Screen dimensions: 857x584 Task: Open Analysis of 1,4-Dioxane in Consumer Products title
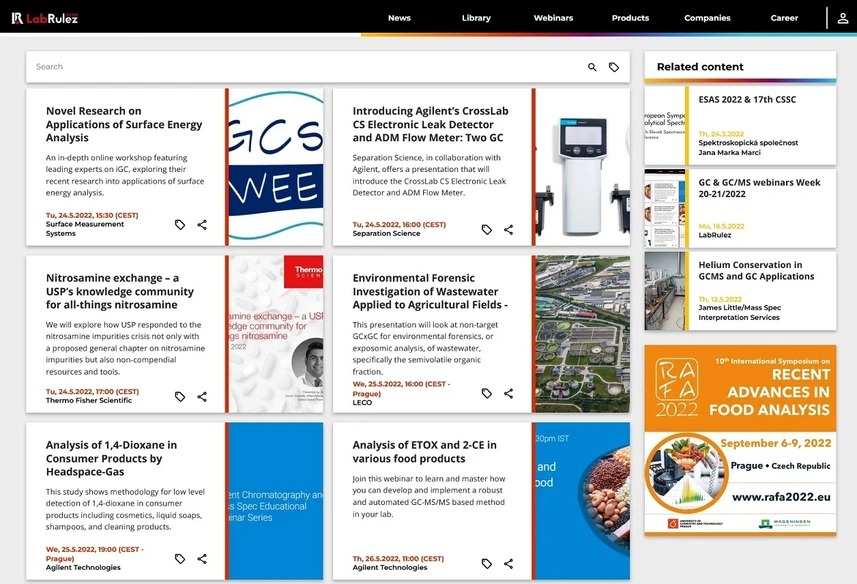click(x=111, y=458)
